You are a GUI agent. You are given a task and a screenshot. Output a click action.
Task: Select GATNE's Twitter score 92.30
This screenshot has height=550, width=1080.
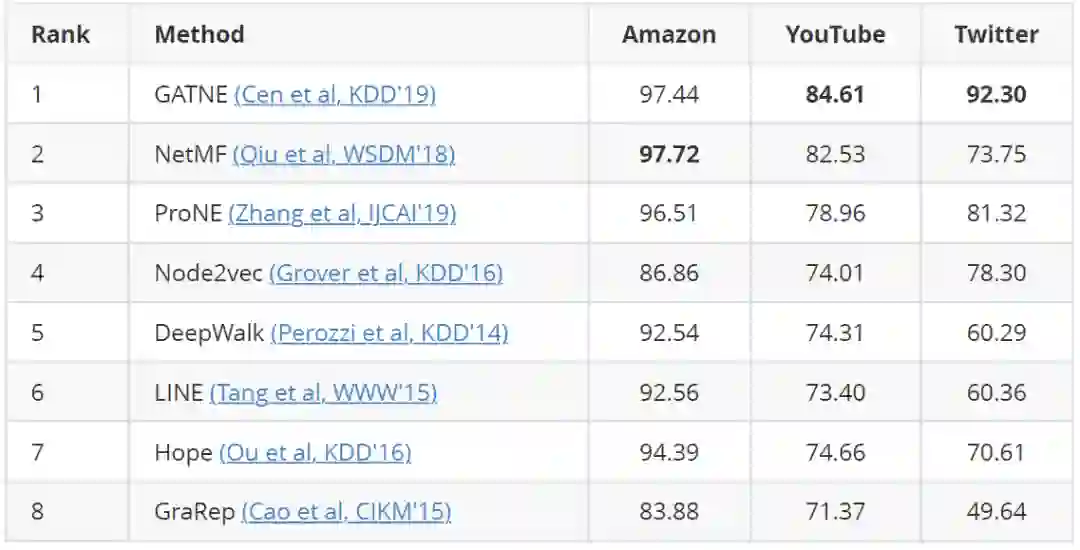tap(996, 95)
